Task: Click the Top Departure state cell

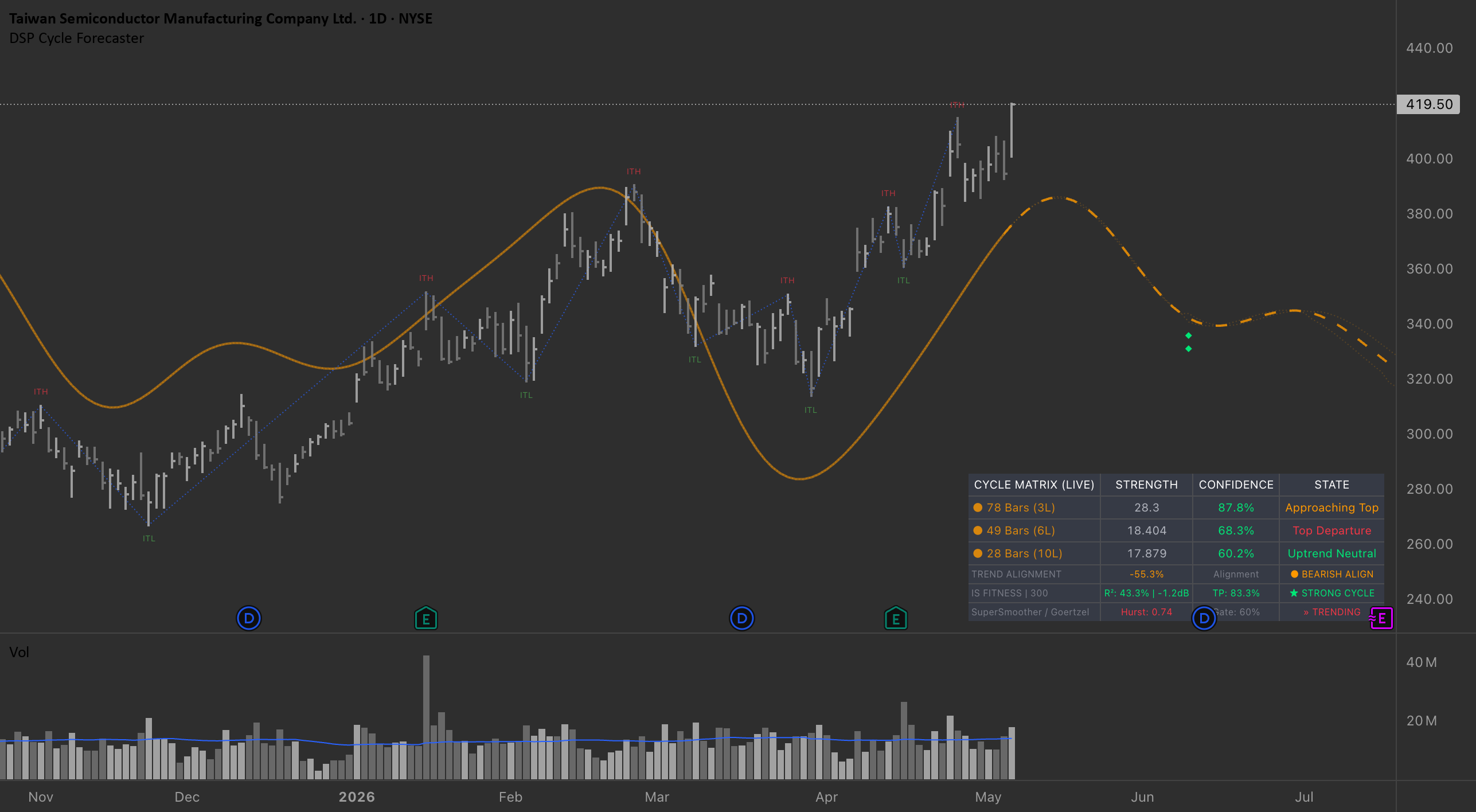Action: pos(1331,530)
